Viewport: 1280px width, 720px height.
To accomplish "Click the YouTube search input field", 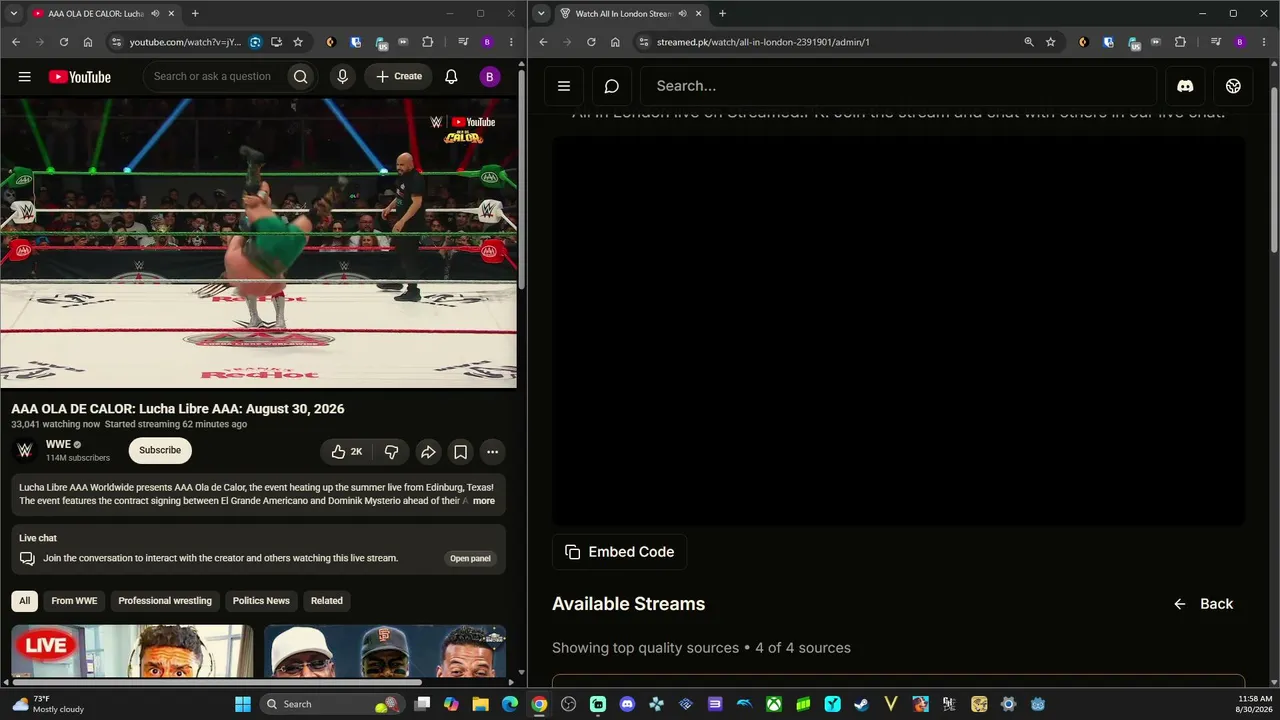I will point(215,77).
